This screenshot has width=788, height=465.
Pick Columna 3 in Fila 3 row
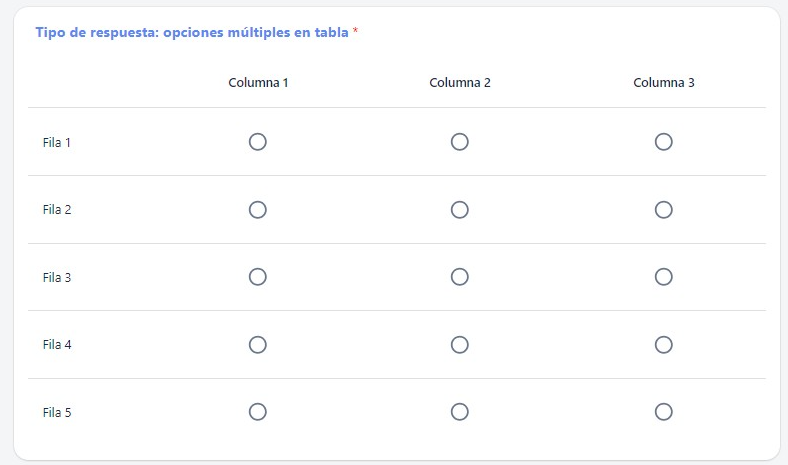pos(663,277)
